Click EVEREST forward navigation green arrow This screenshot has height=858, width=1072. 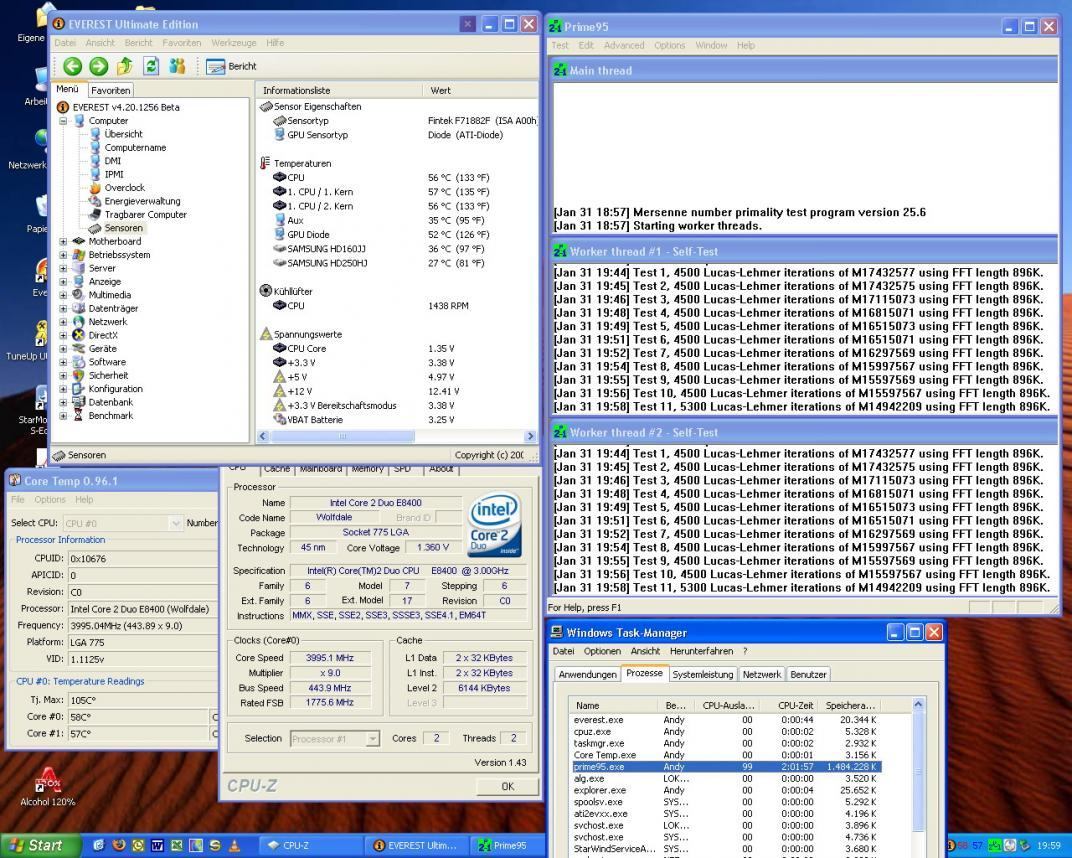[98, 66]
